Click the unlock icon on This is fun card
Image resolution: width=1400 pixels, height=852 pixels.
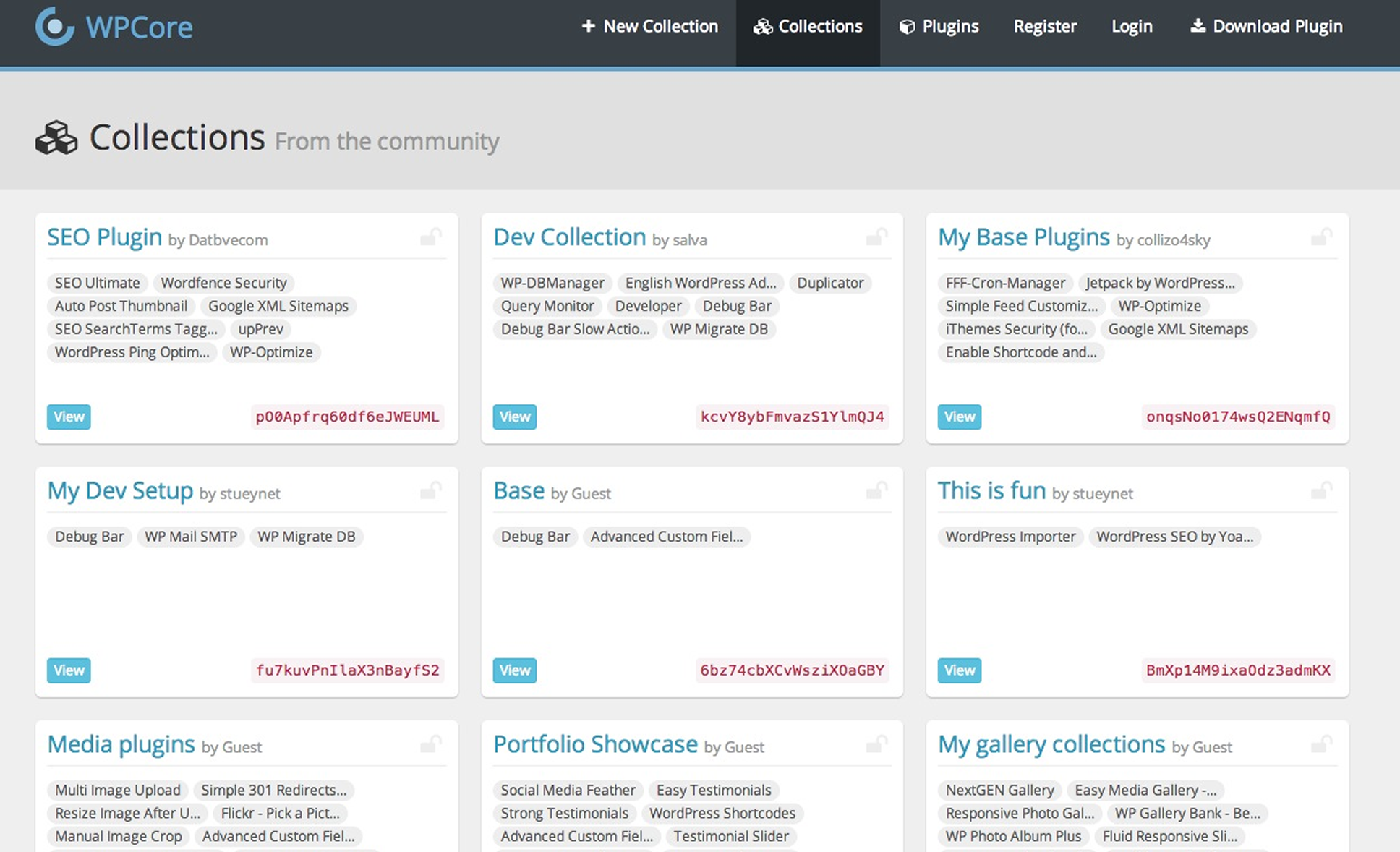click(1321, 491)
